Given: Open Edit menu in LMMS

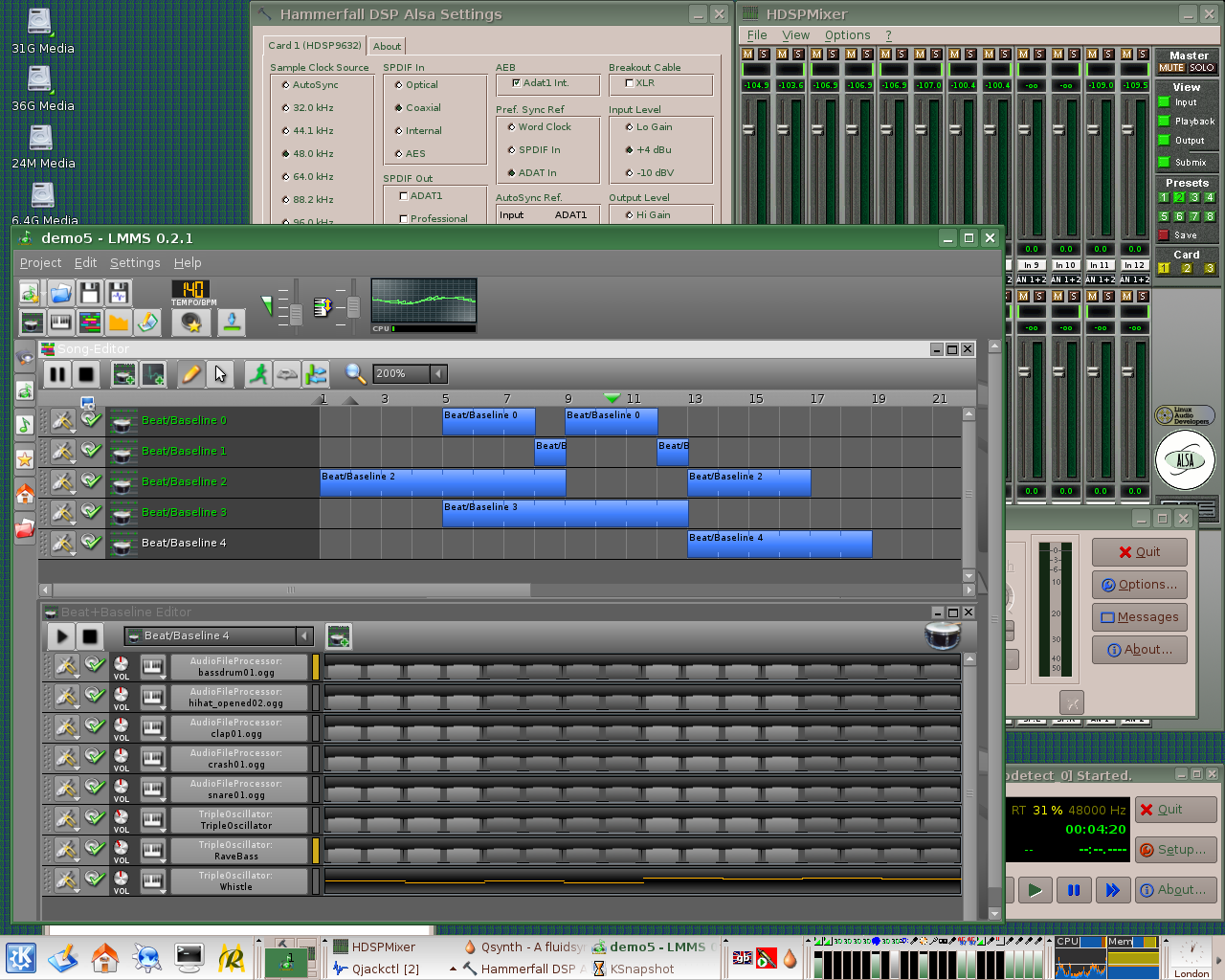Looking at the screenshot, I should pos(85,263).
